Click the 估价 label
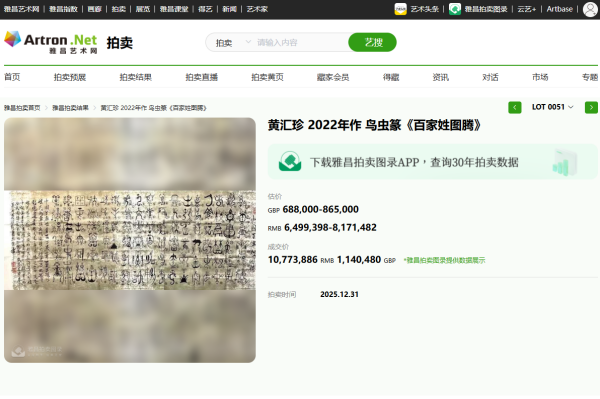 (275, 197)
